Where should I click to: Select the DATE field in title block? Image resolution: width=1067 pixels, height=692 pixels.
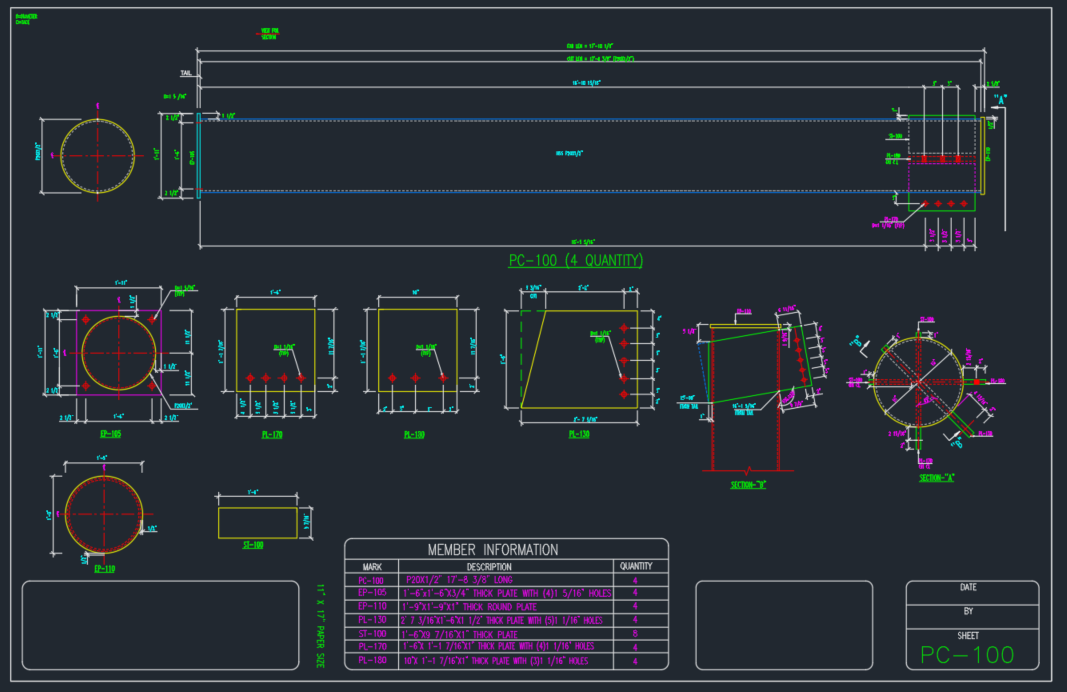[968, 588]
